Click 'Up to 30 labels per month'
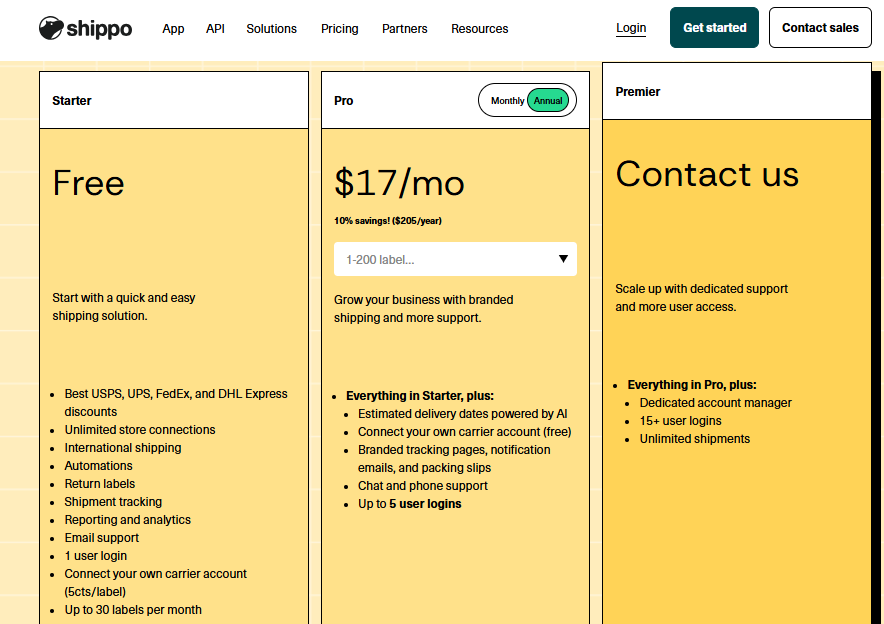 [x=133, y=610]
